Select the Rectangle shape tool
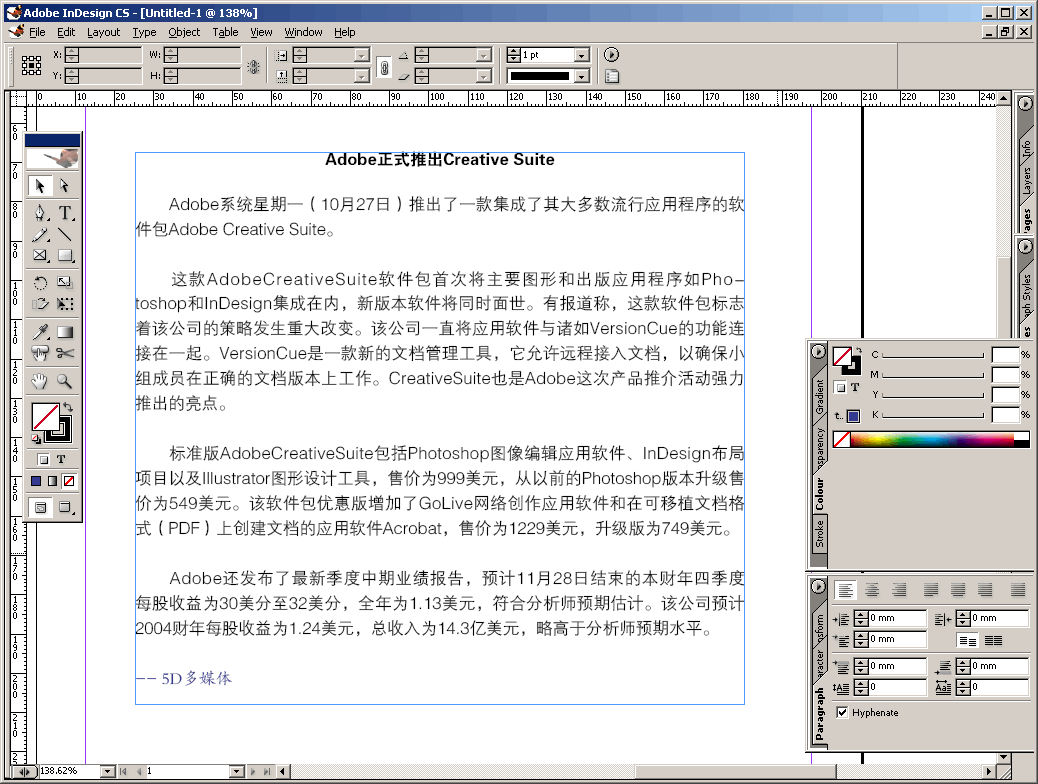 tap(64, 256)
